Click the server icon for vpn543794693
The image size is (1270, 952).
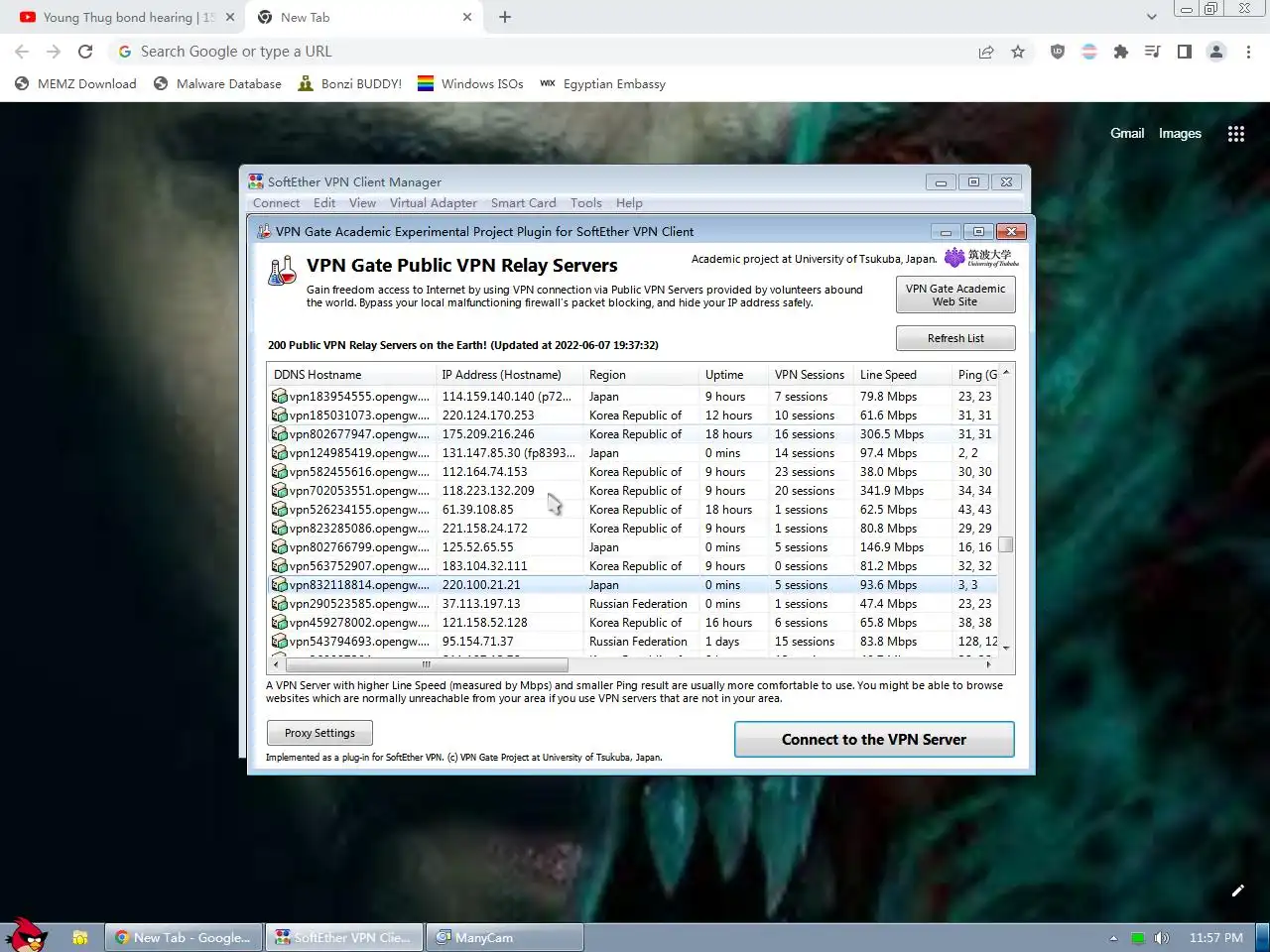coord(280,642)
